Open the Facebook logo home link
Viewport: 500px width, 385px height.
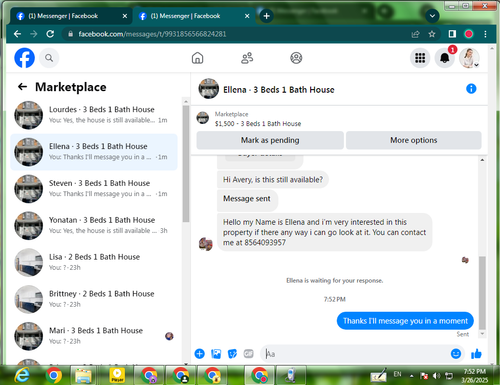24,58
